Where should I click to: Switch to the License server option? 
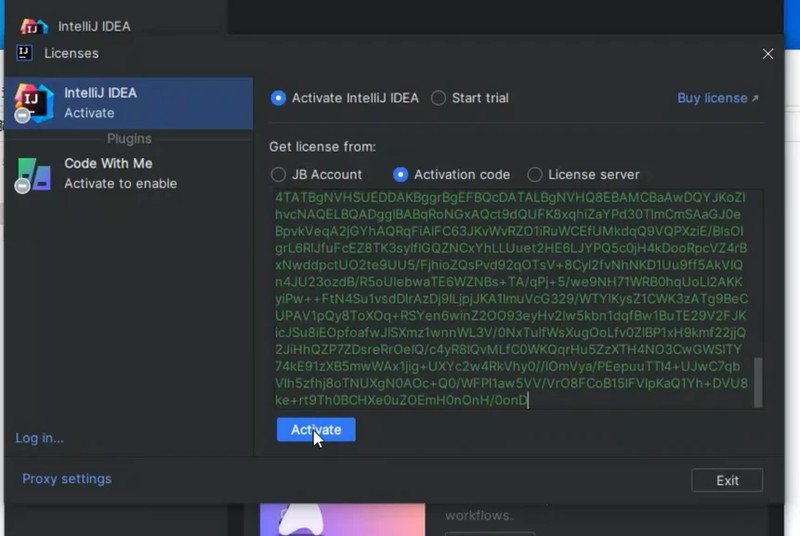535,174
